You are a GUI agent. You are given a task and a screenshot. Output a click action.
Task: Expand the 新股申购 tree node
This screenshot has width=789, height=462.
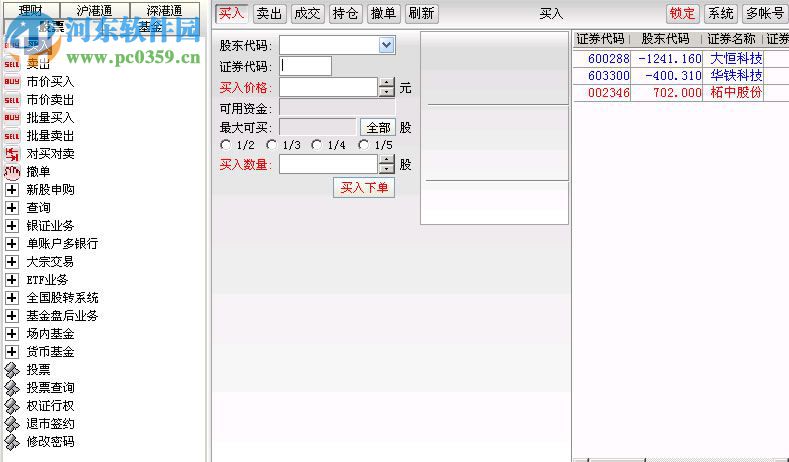[12, 190]
